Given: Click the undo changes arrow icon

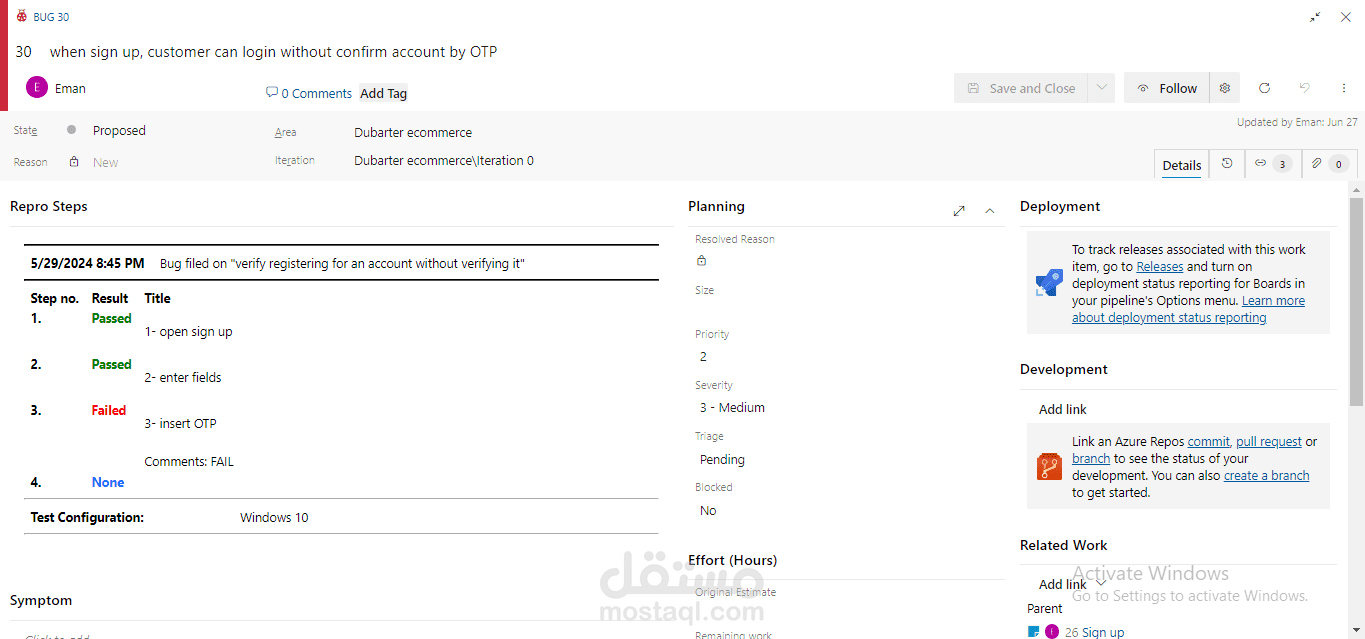Looking at the screenshot, I should (x=1304, y=88).
